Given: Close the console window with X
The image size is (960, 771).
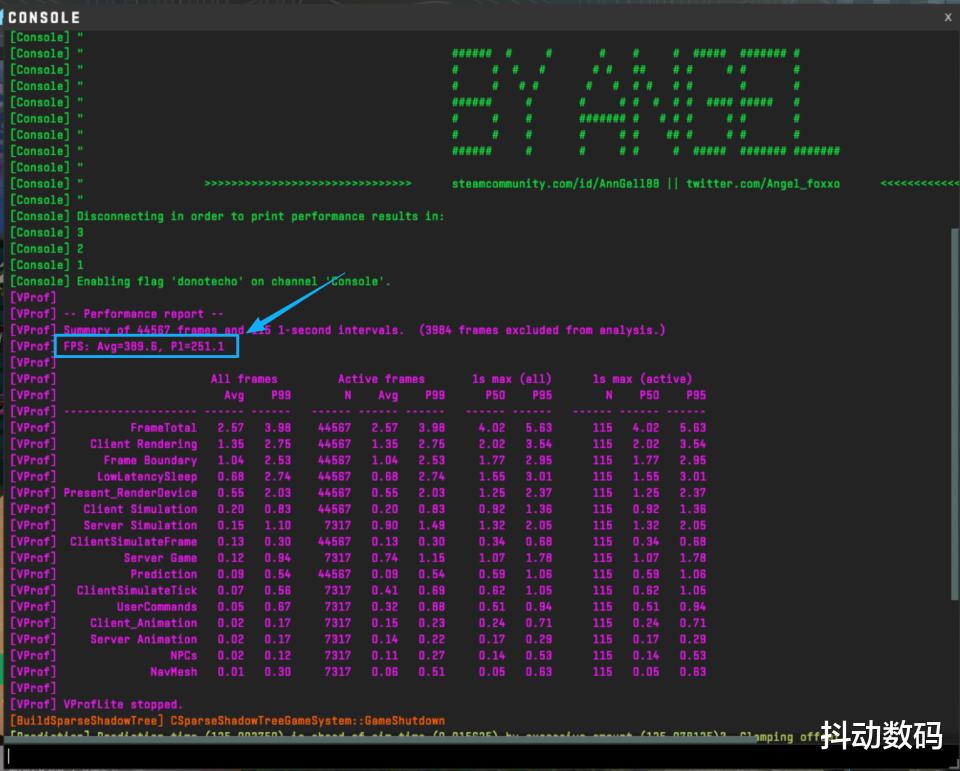Looking at the screenshot, I should click(x=948, y=17).
